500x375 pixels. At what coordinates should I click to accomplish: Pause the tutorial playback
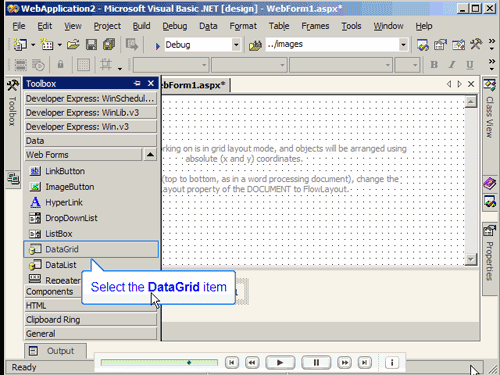pyautogui.click(x=316, y=363)
